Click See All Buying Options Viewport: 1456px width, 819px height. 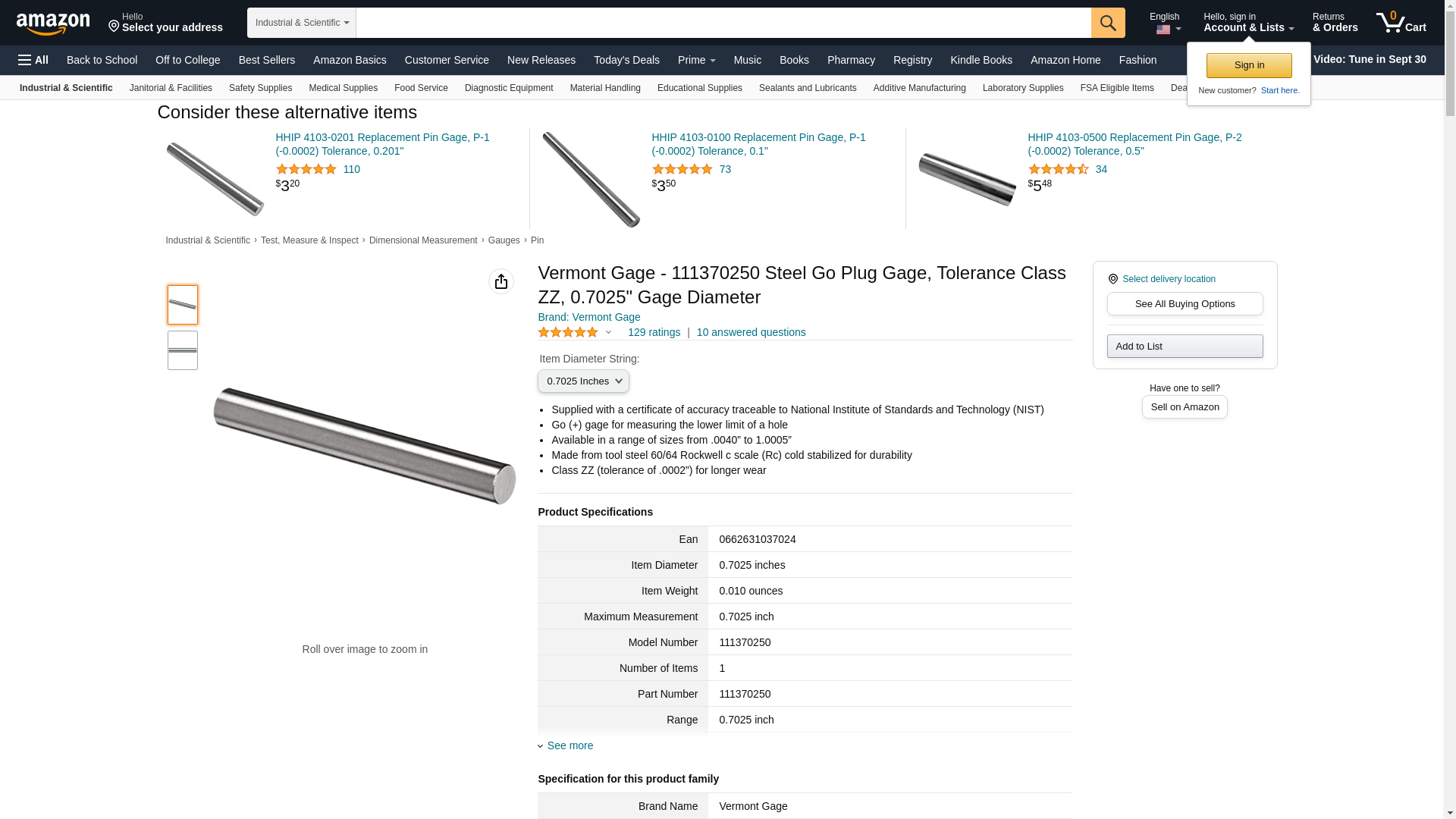click(1185, 304)
